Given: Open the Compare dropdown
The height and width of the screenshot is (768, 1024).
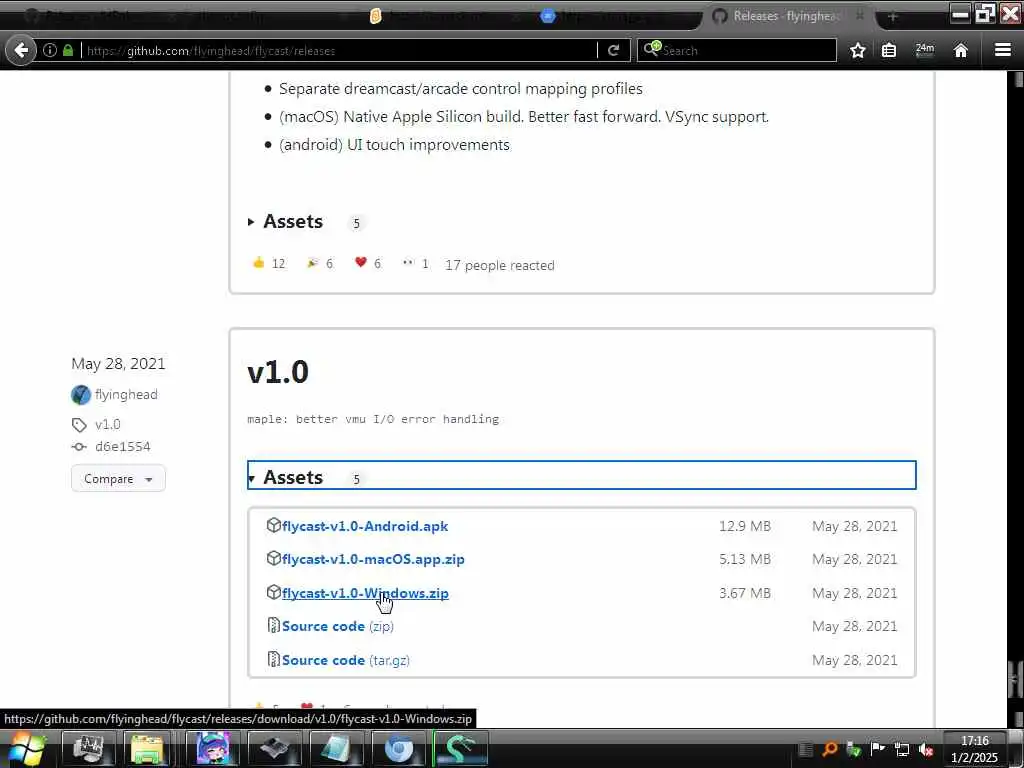Looking at the screenshot, I should [x=118, y=479].
